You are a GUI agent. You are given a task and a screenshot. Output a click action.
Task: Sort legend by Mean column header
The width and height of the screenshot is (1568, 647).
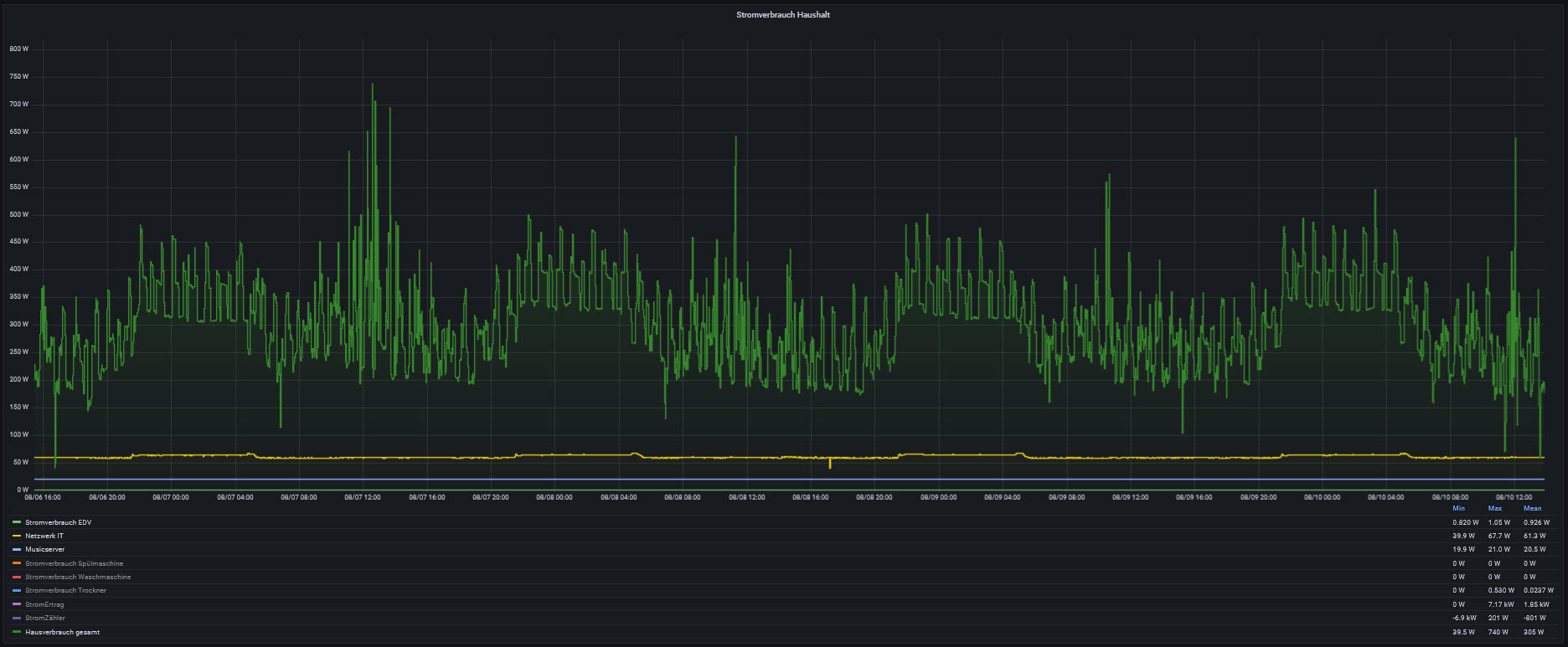[x=1532, y=508]
